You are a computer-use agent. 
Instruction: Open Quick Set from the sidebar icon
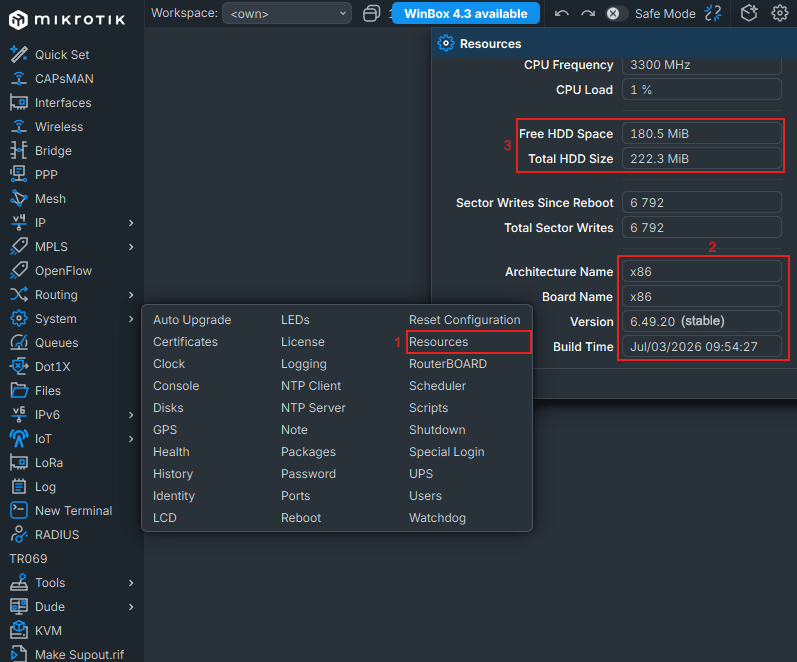pyautogui.click(x=19, y=54)
